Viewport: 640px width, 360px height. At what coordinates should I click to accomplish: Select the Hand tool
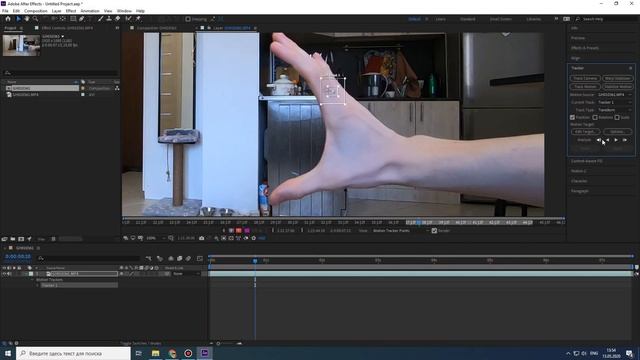(27, 19)
